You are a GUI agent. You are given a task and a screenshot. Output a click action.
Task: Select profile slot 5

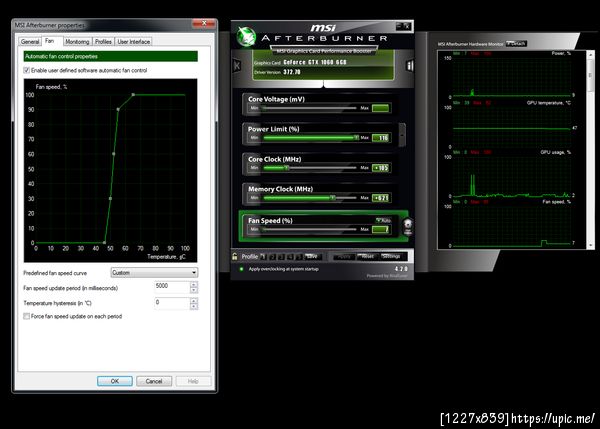coord(299,256)
